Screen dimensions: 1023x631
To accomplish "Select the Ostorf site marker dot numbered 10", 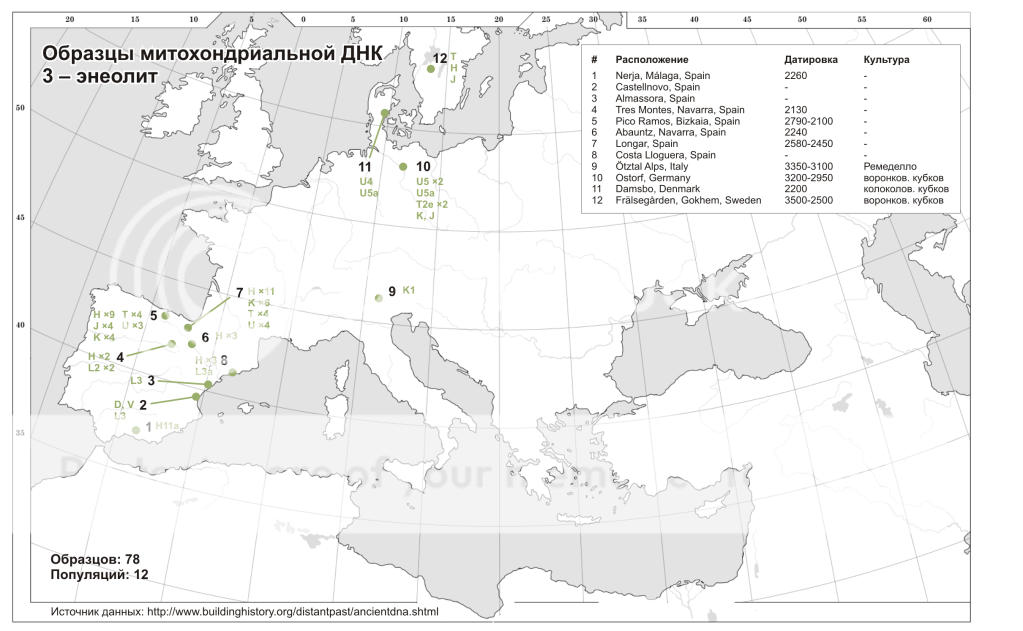I will pos(403,167).
